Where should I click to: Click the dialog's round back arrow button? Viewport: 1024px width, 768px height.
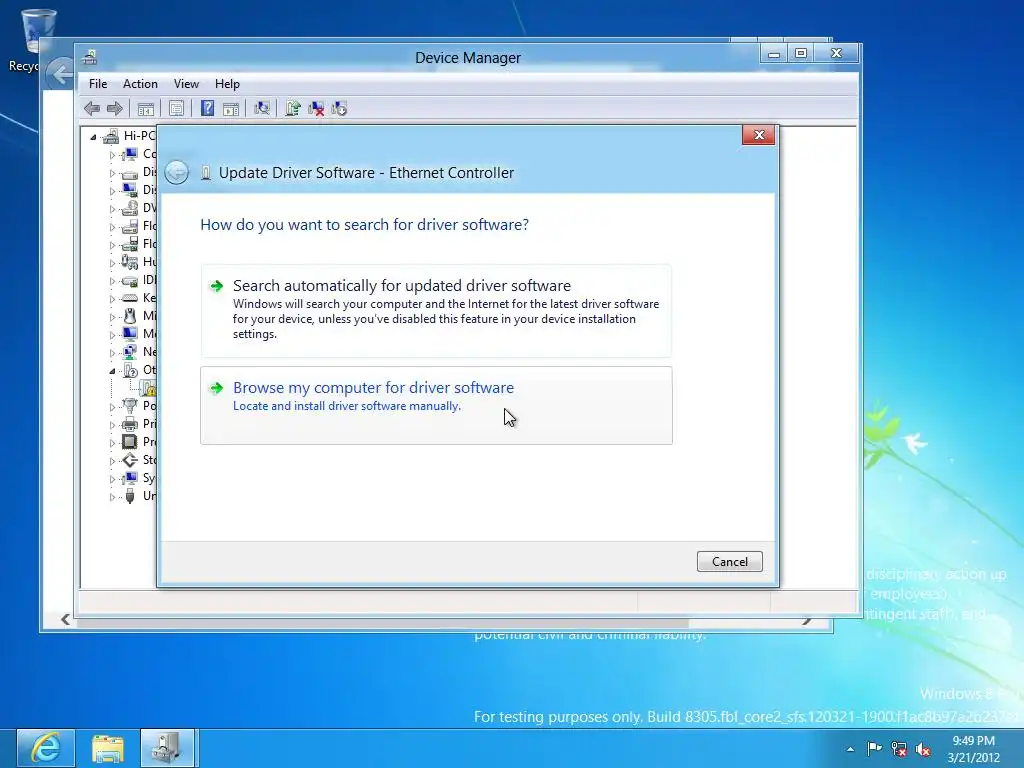tap(176, 172)
